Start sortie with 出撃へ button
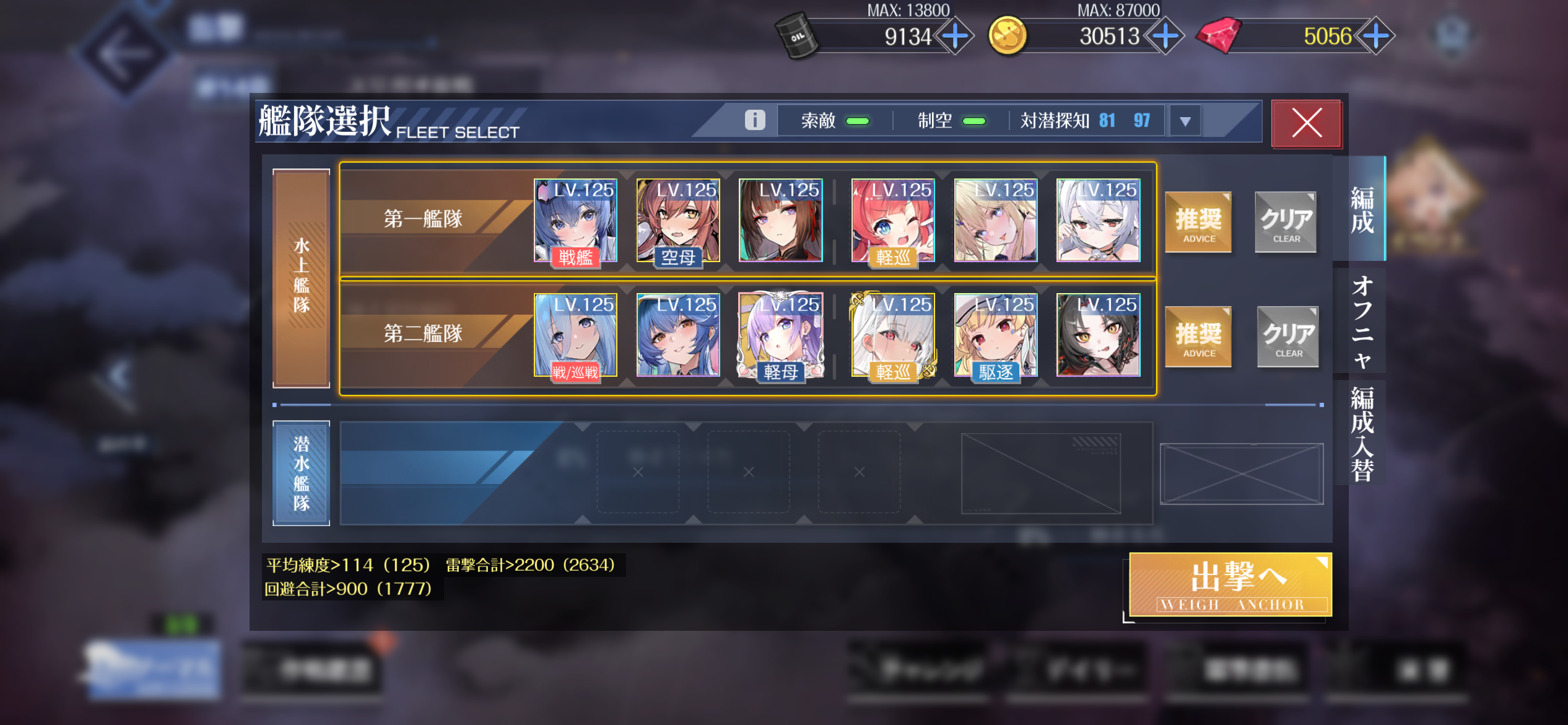Screen dimensions: 1568x725 click(1230, 584)
